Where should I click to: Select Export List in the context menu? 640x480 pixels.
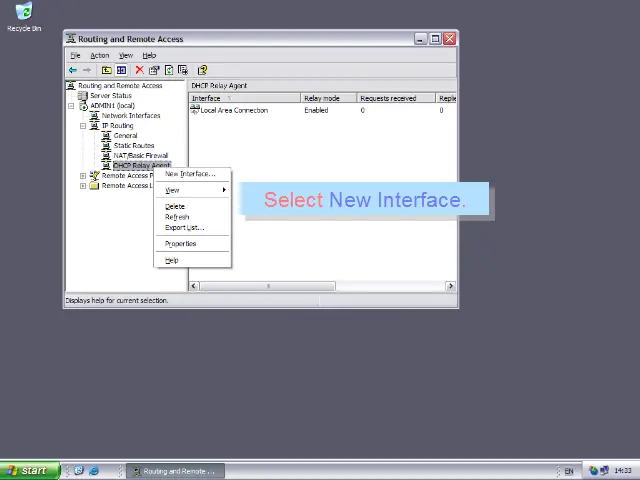click(184, 228)
